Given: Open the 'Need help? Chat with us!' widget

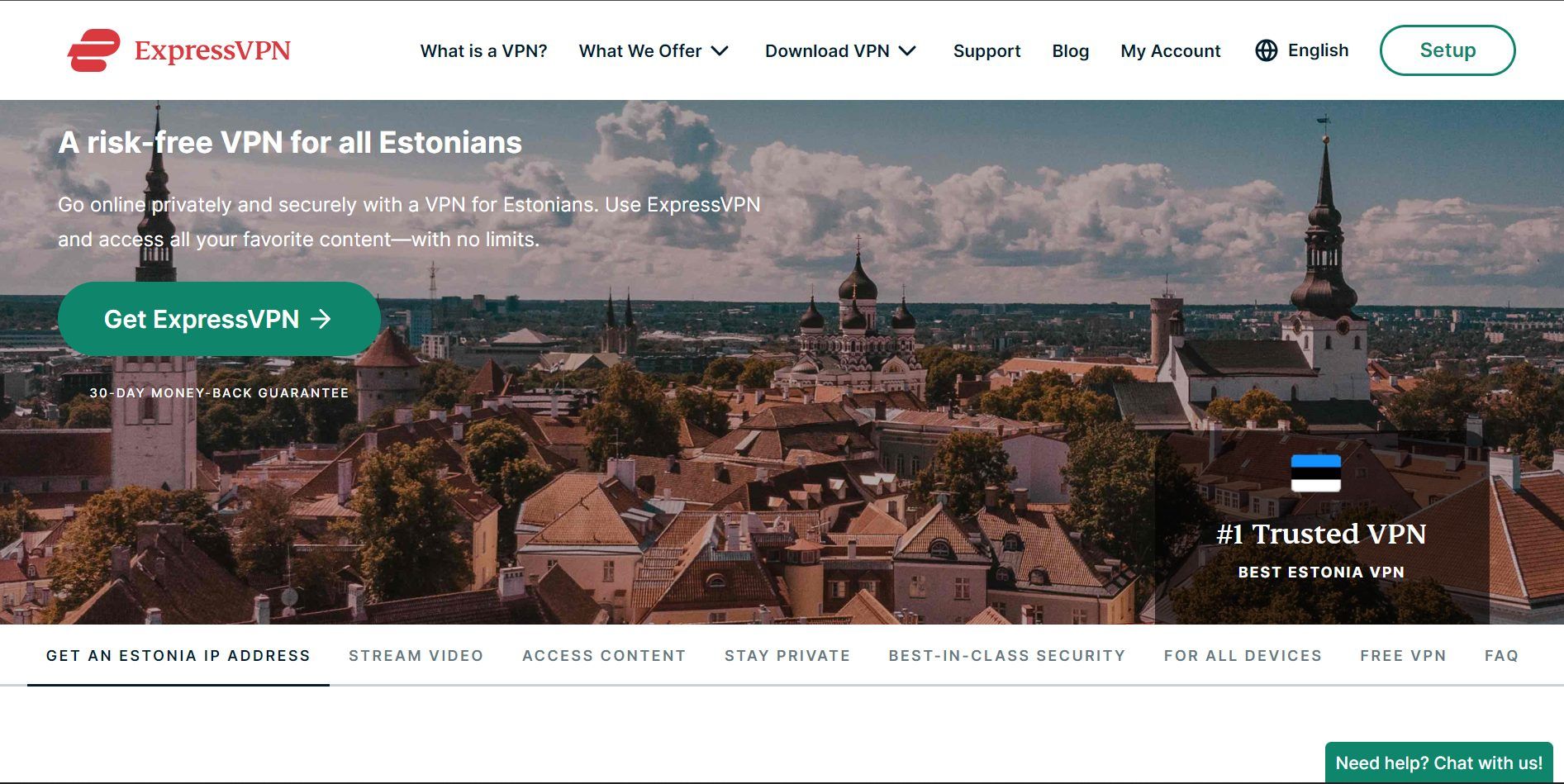Looking at the screenshot, I should tap(1438, 763).
